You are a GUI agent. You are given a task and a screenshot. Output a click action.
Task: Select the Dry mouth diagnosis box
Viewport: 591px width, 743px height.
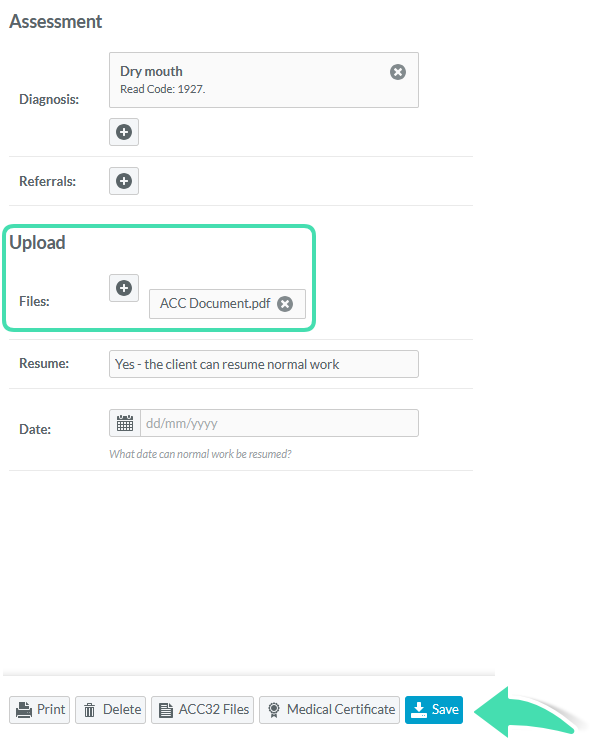pos(264,80)
